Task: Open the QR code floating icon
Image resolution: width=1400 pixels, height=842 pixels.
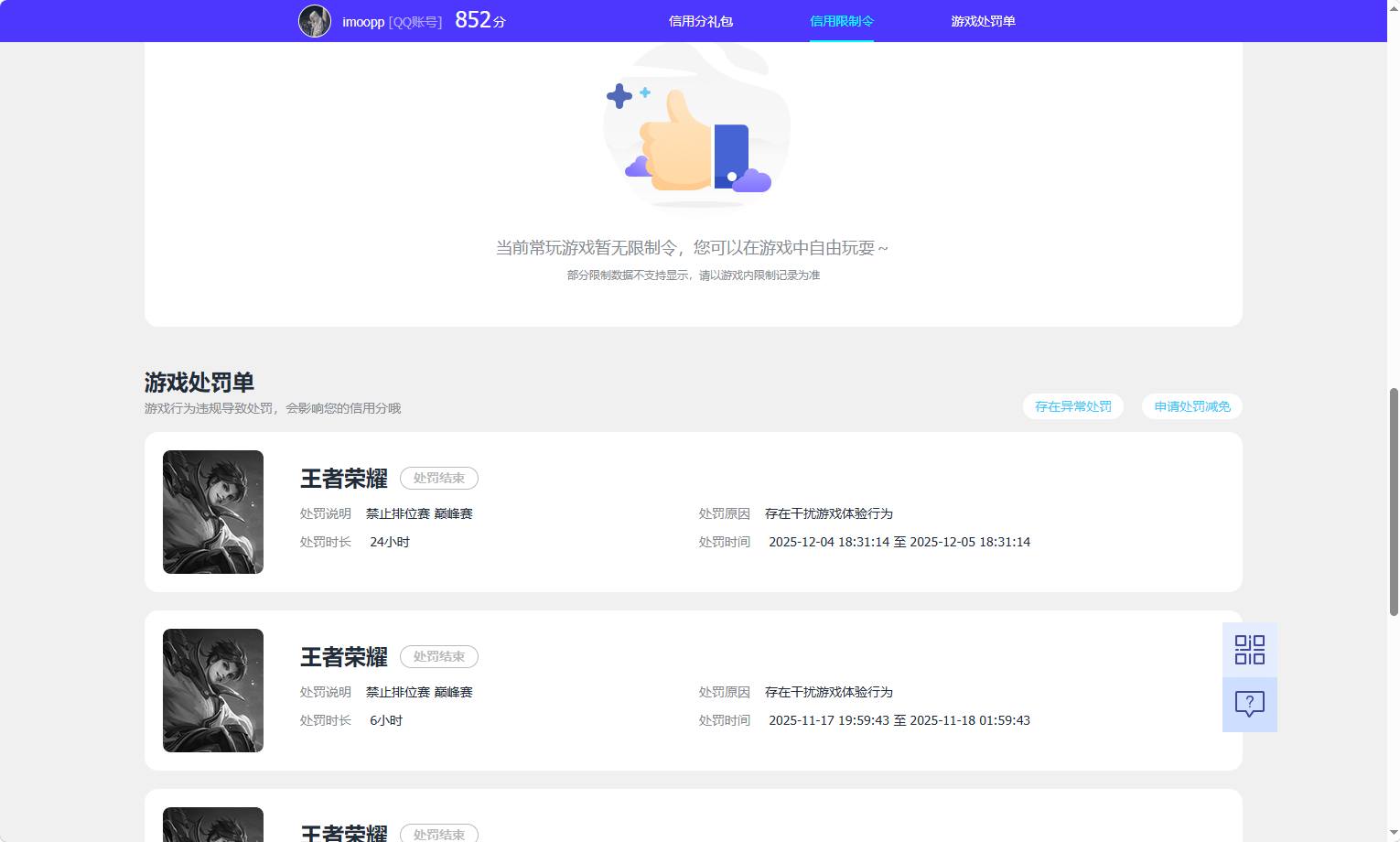Action: [1249, 650]
